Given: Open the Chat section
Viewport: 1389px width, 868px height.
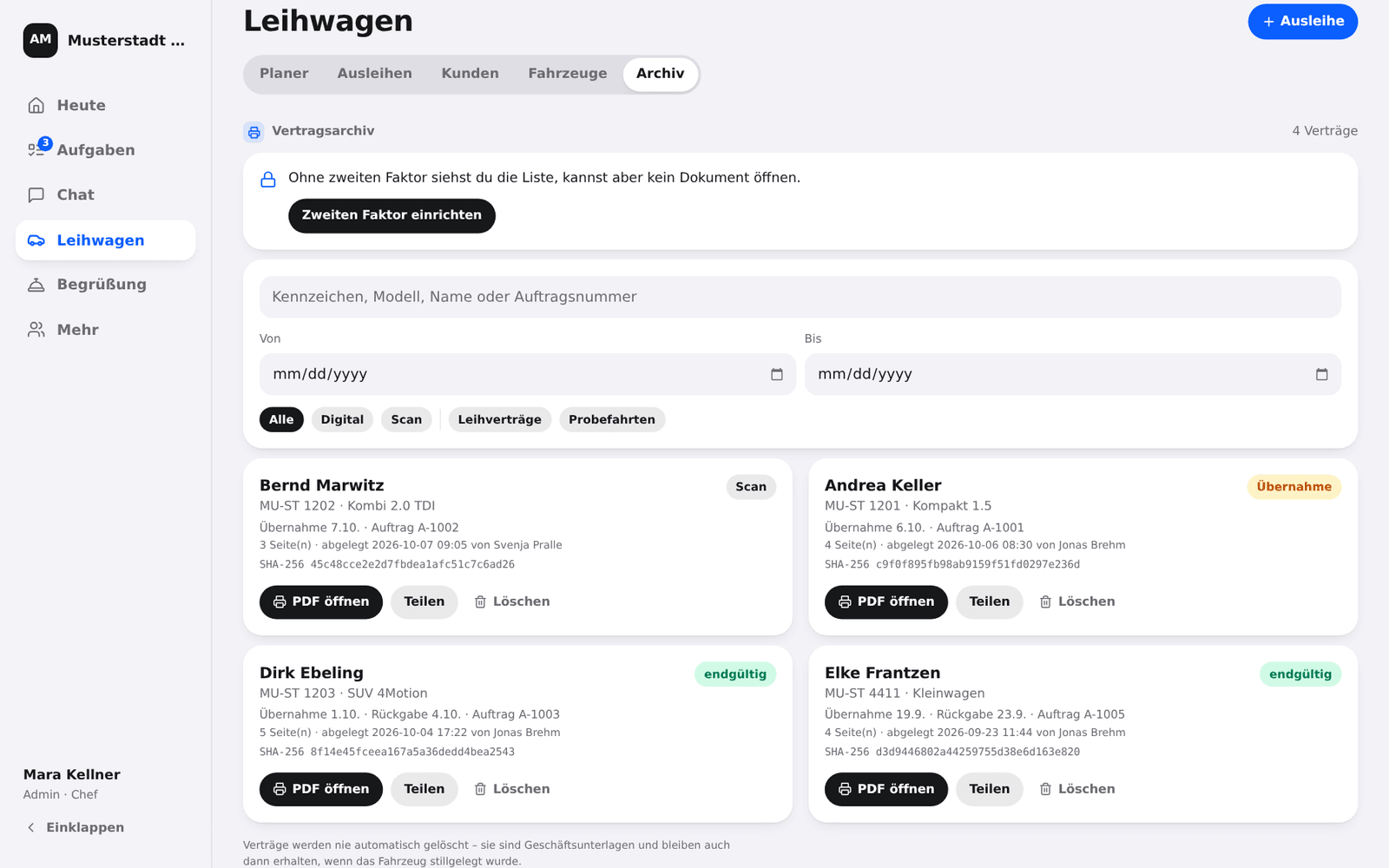Looking at the screenshot, I should pyautogui.click(x=105, y=195).
